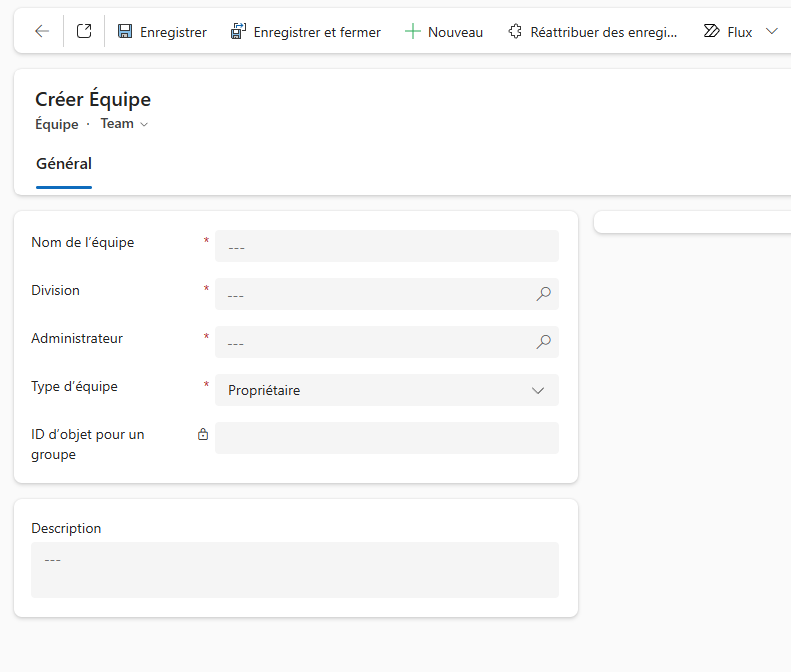
Task: Open the Team form selector dropdown
Action: tap(124, 124)
